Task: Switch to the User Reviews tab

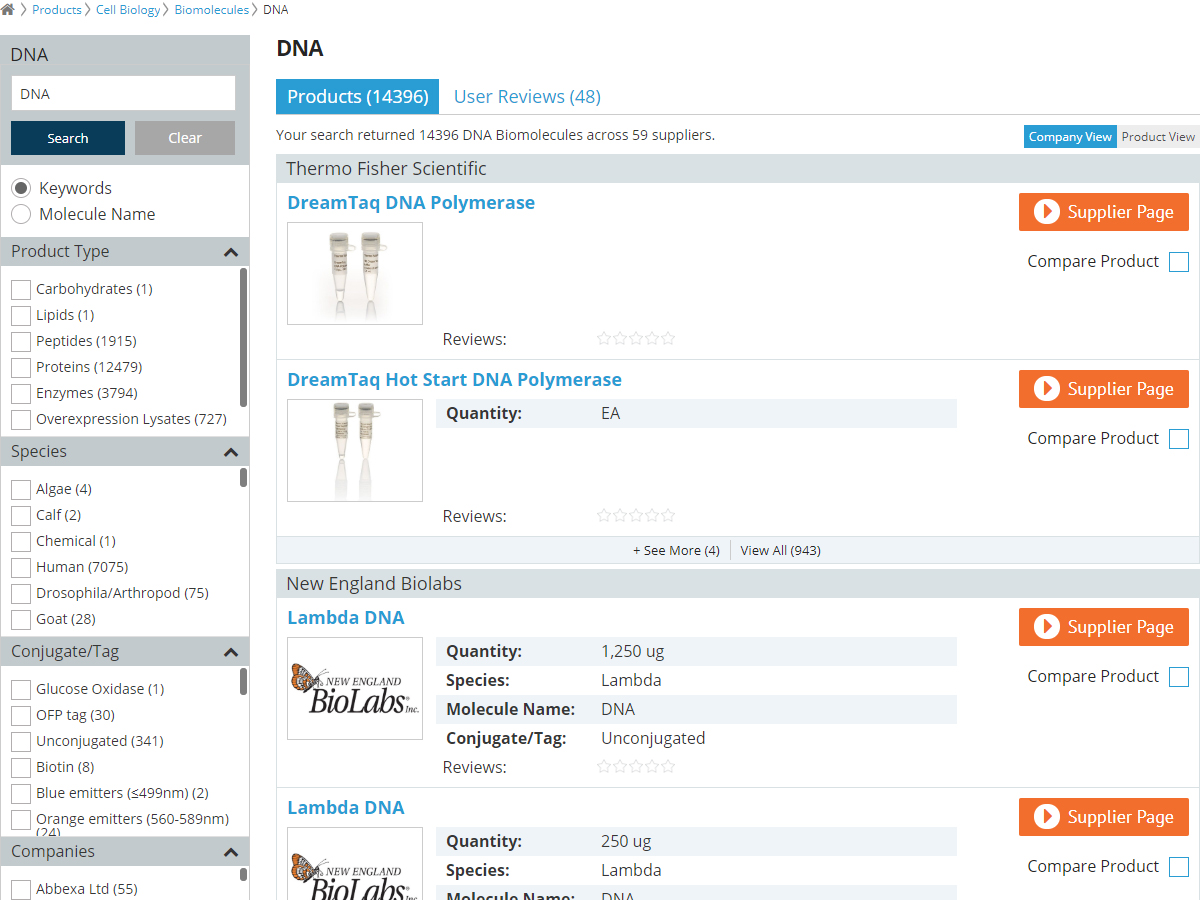Action: [x=527, y=97]
